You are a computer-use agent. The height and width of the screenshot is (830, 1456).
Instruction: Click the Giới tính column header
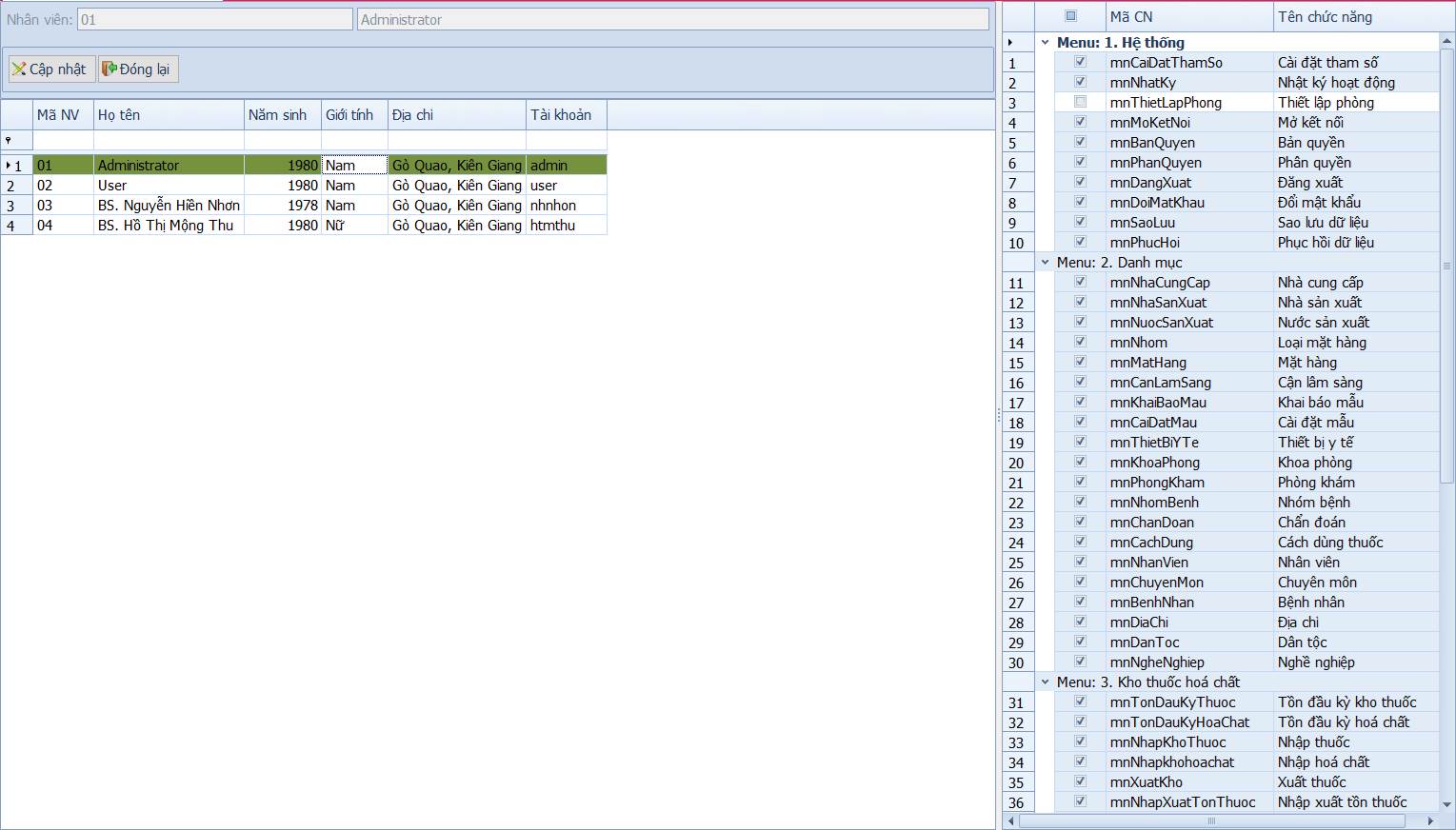pos(354,114)
